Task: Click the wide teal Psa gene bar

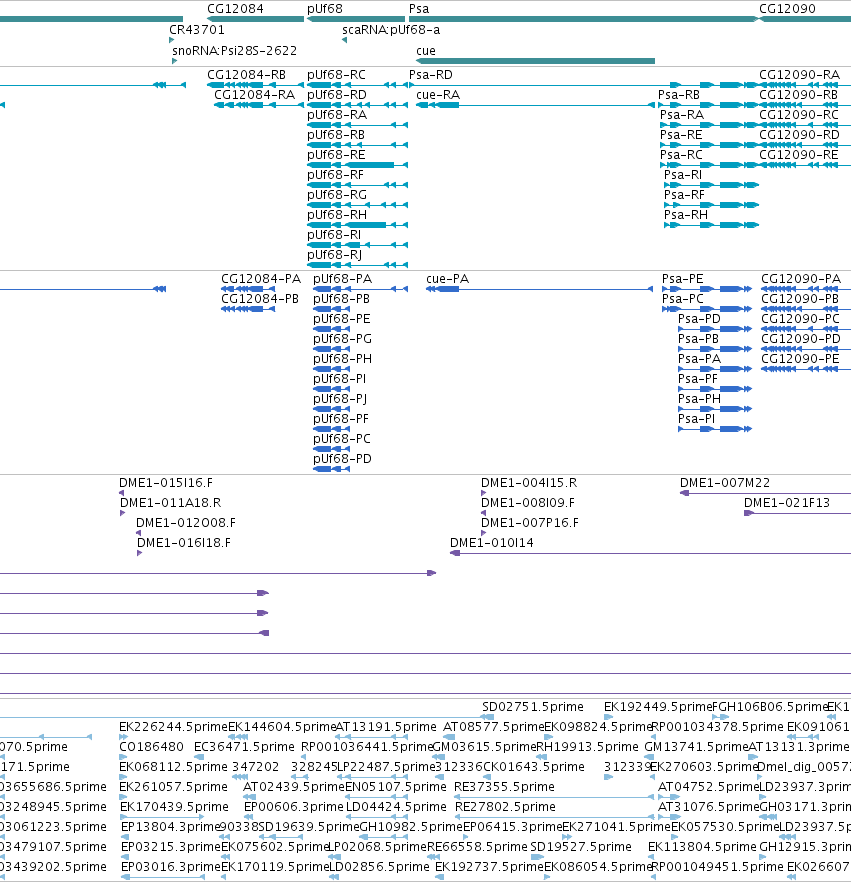Action: point(583,19)
